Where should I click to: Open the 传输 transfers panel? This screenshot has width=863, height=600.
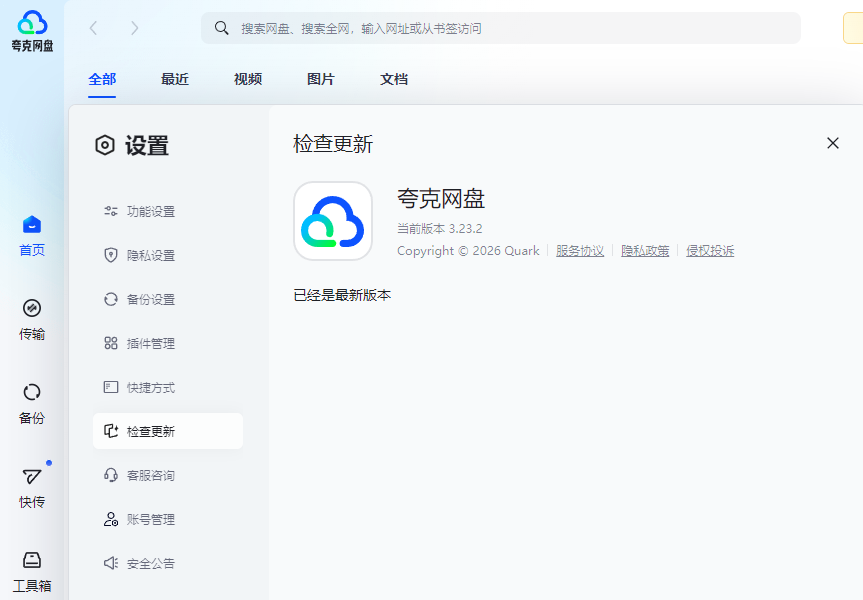[x=31, y=320]
